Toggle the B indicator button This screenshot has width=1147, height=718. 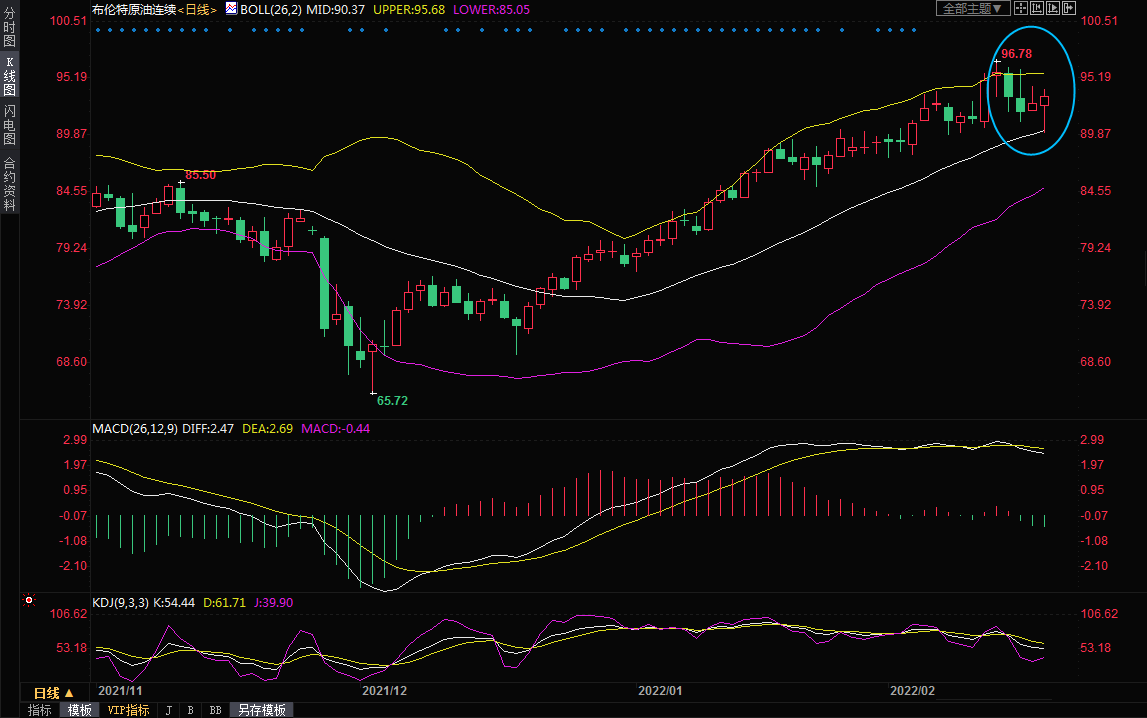(190, 710)
